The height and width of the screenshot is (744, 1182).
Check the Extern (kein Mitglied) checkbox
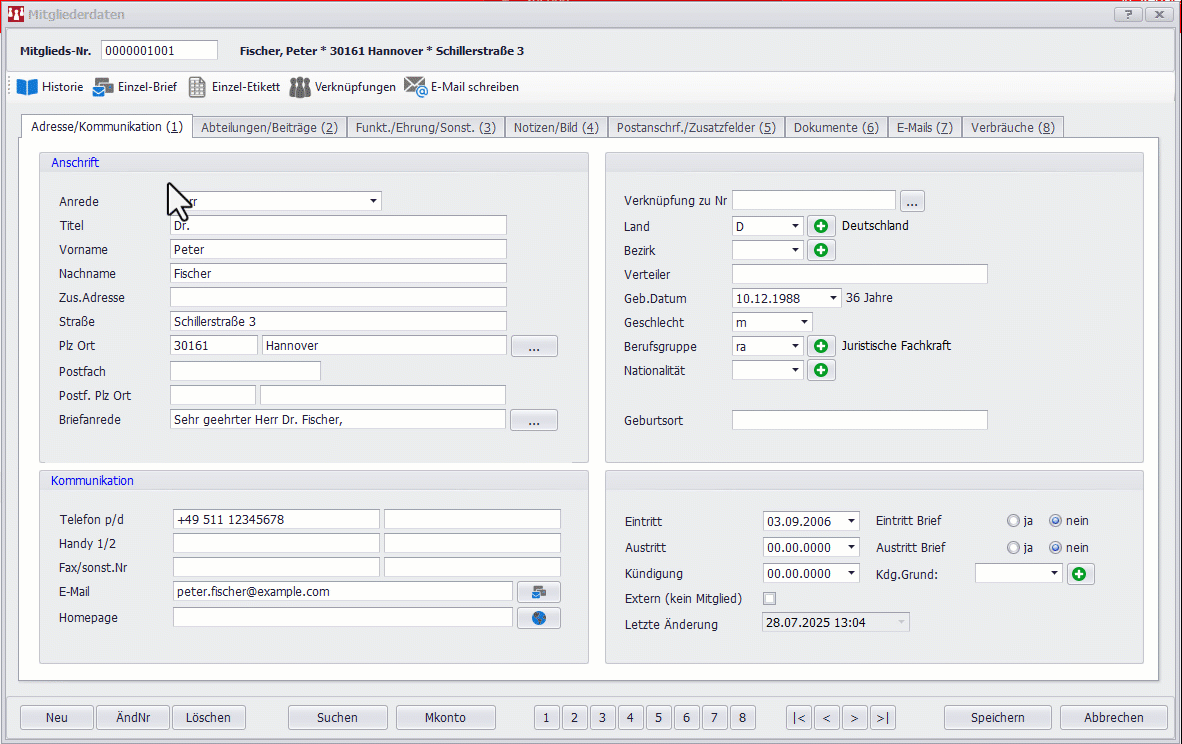click(x=770, y=599)
